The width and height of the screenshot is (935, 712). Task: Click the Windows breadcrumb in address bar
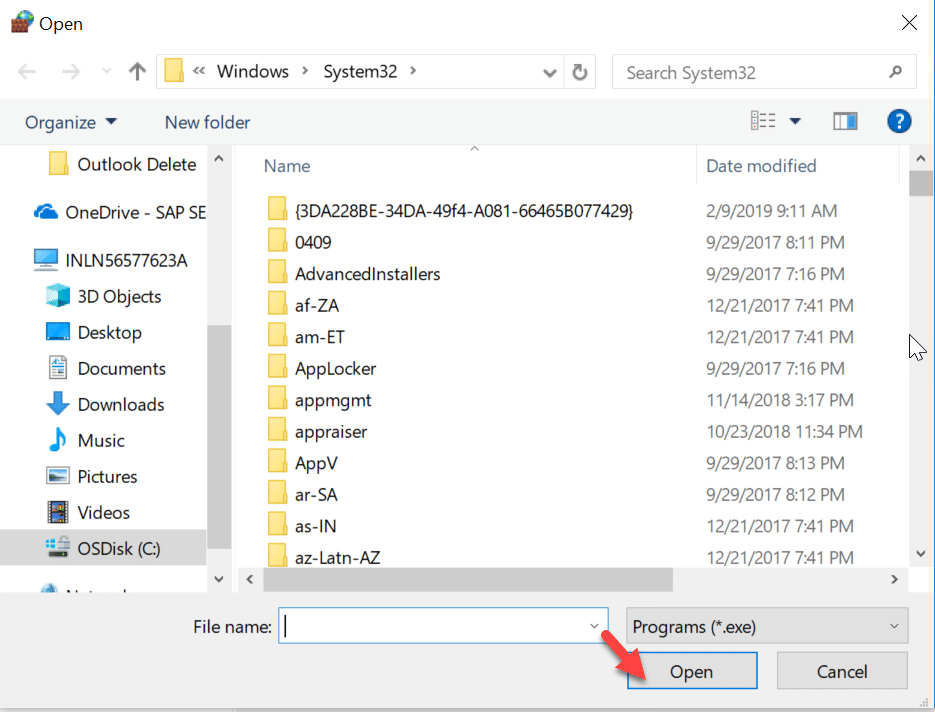253,72
